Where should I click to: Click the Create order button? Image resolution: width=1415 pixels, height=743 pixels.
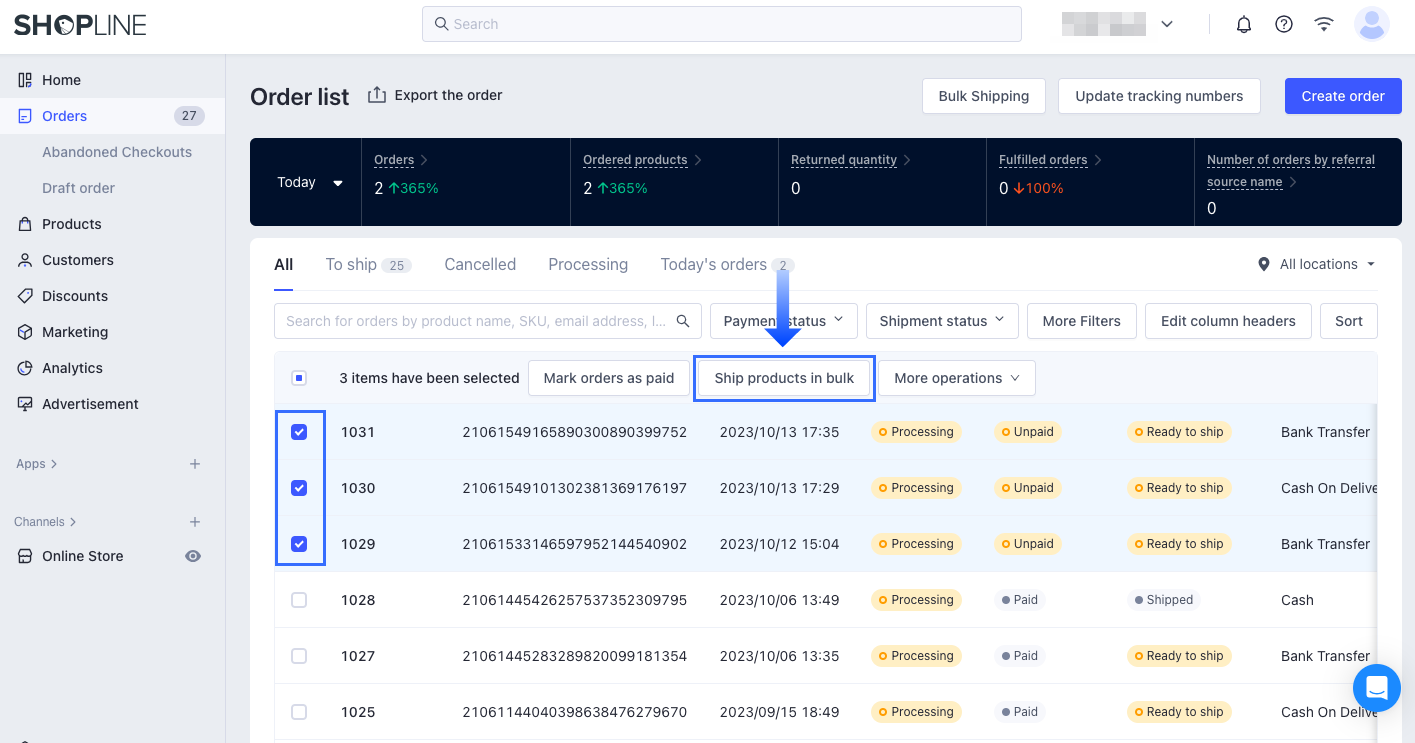(x=1342, y=96)
